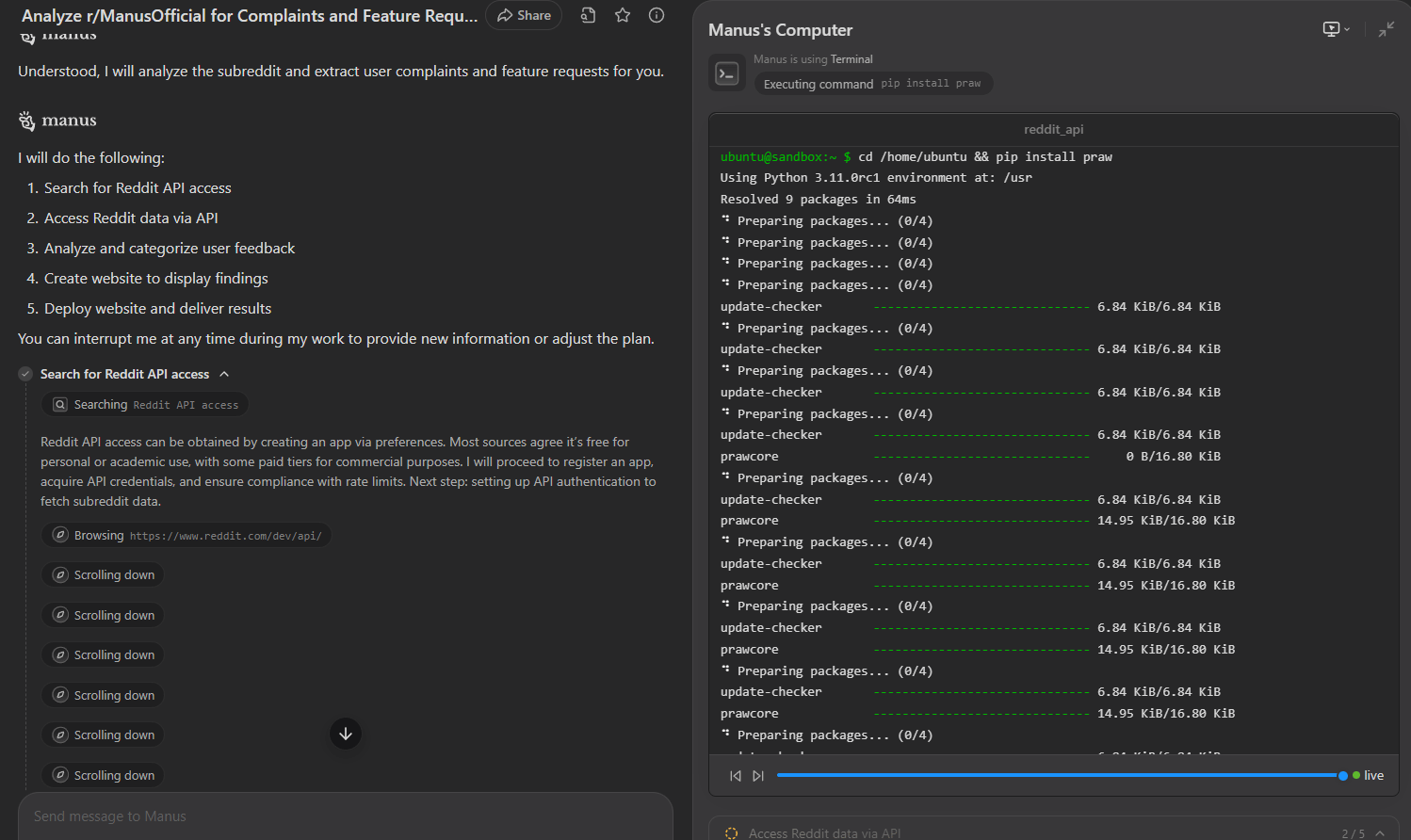The image size is (1411, 840).
Task: Jump to previous step in playback
Action: [736, 776]
